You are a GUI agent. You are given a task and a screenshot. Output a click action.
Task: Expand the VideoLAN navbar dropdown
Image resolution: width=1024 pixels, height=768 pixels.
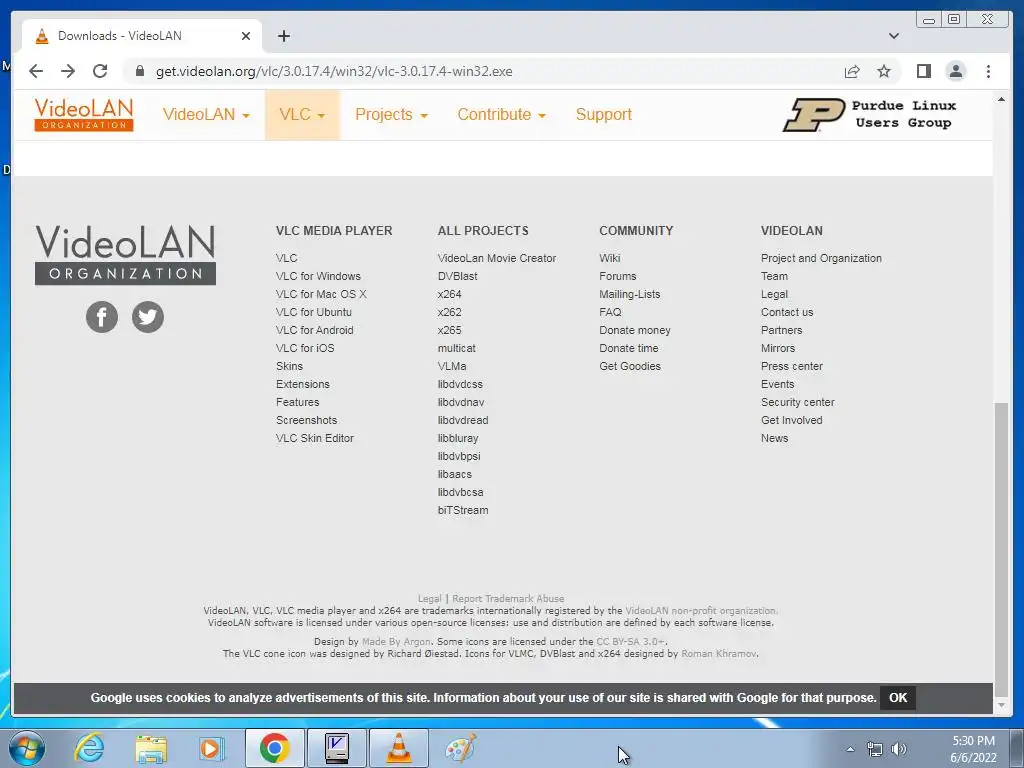click(x=206, y=114)
